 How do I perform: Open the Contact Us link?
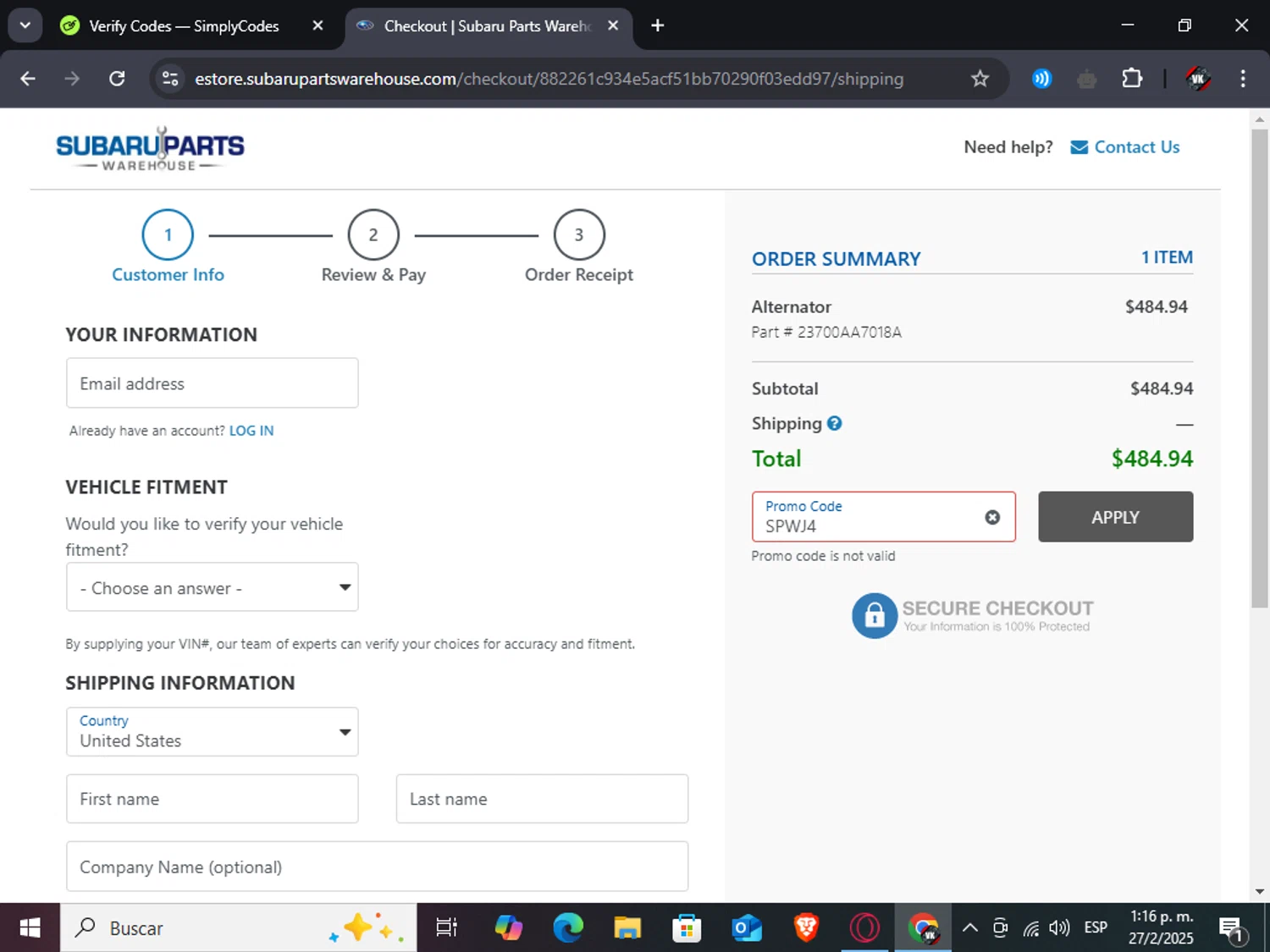(1136, 147)
